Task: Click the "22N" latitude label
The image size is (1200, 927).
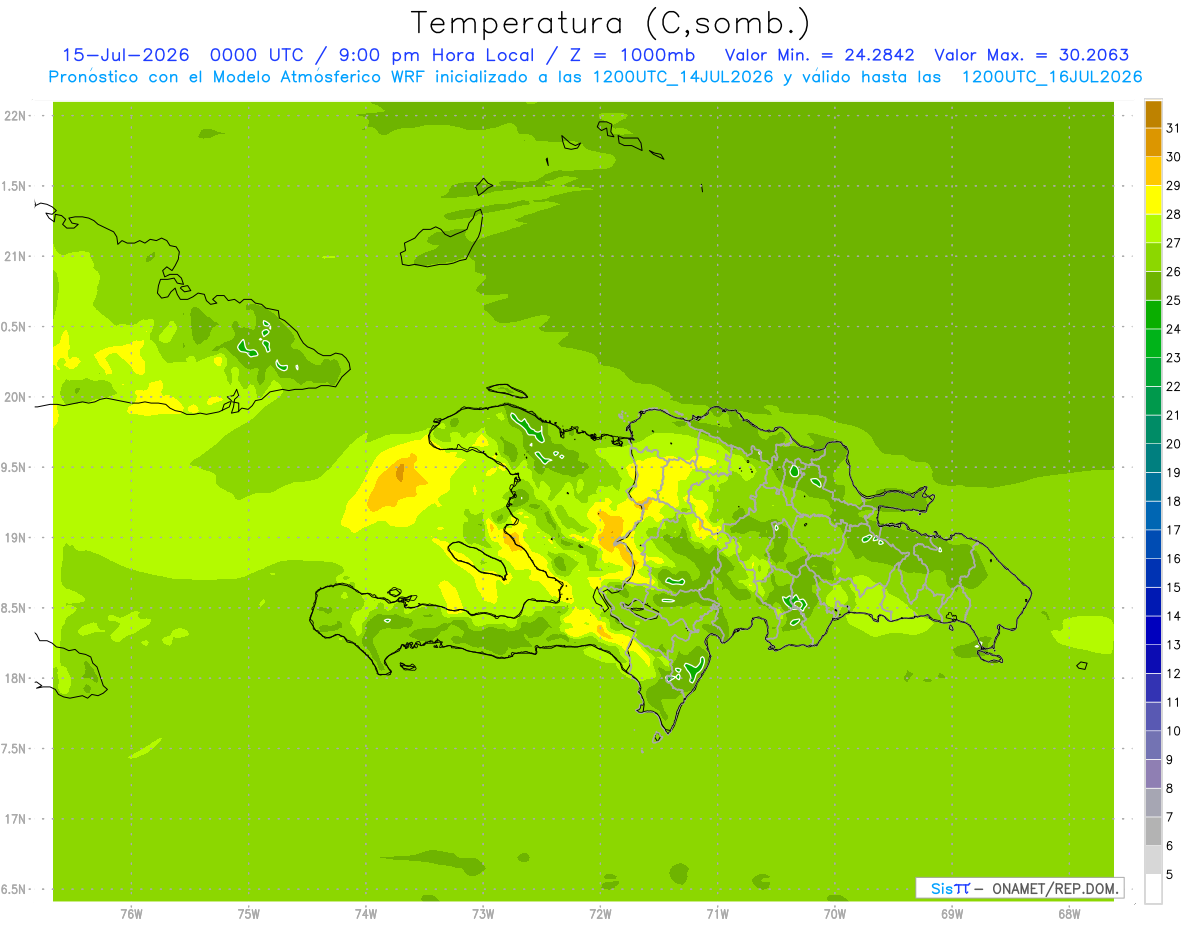Action: coord(16,115)
